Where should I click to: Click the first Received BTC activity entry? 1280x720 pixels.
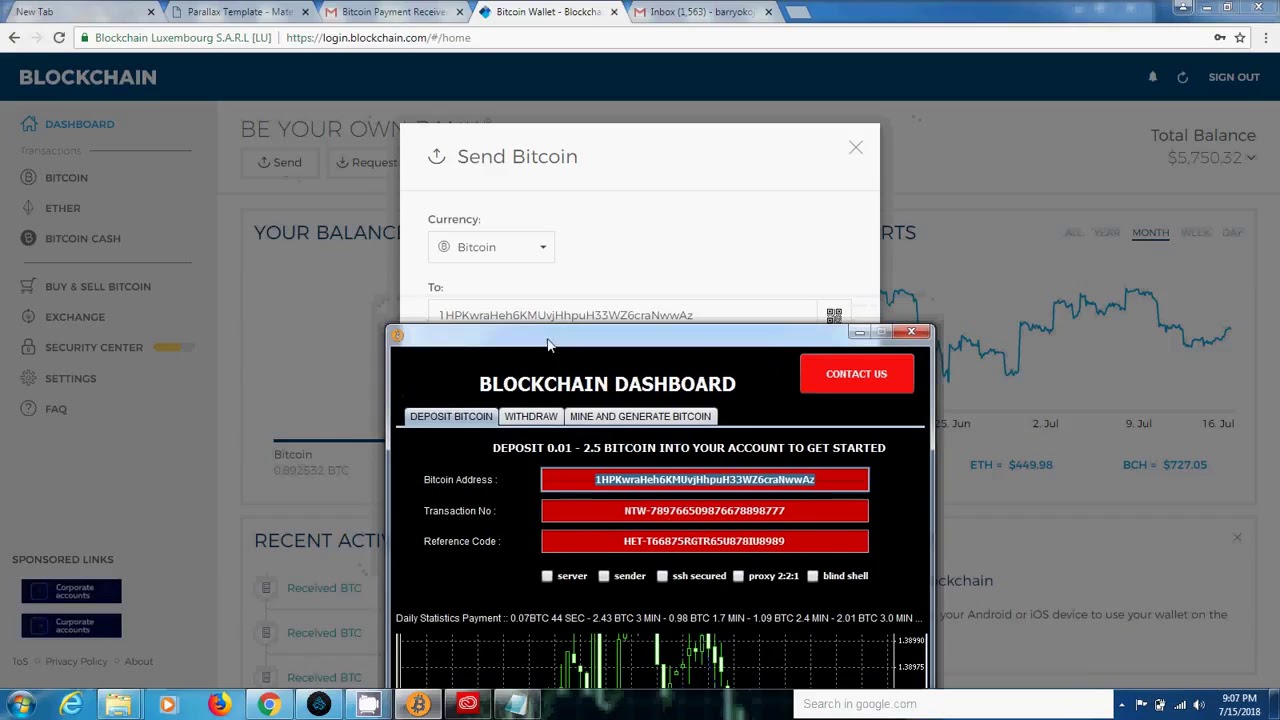coord(324,588)
